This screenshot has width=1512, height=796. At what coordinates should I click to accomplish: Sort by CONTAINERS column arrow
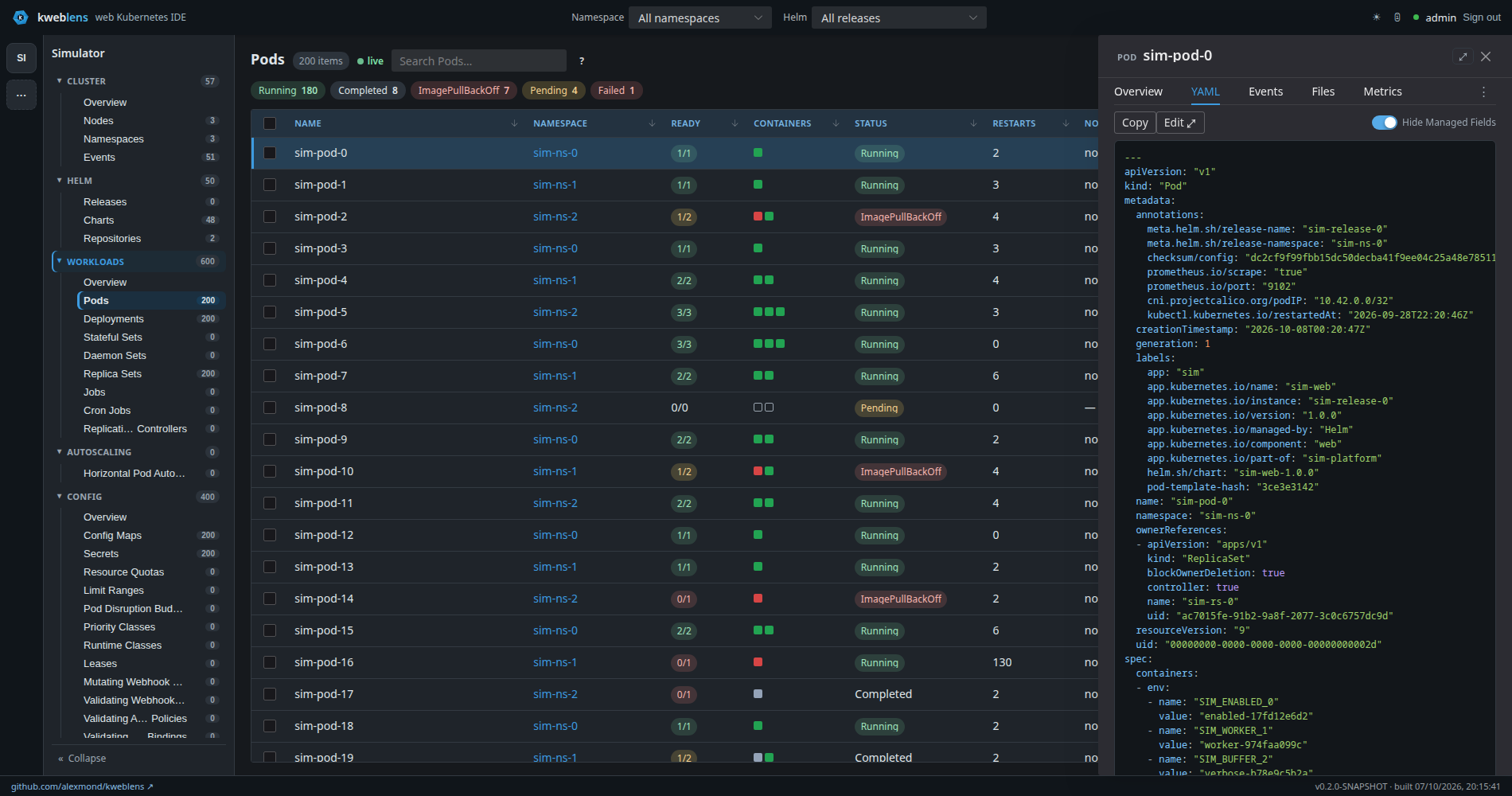(836, 123)
